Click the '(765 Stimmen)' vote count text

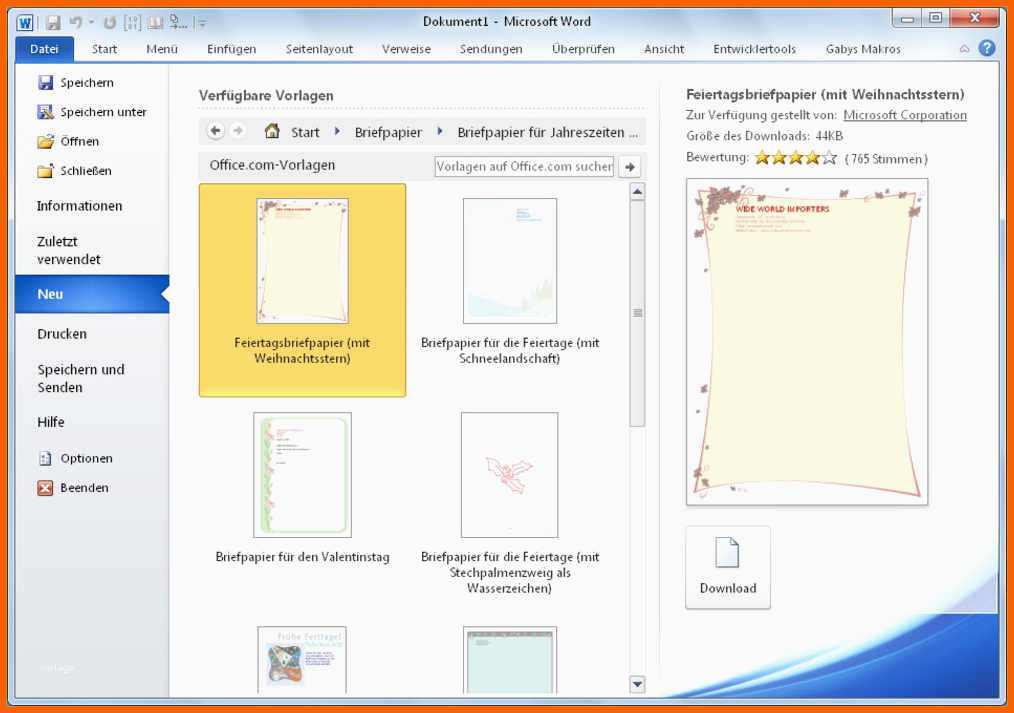[886, 159]
